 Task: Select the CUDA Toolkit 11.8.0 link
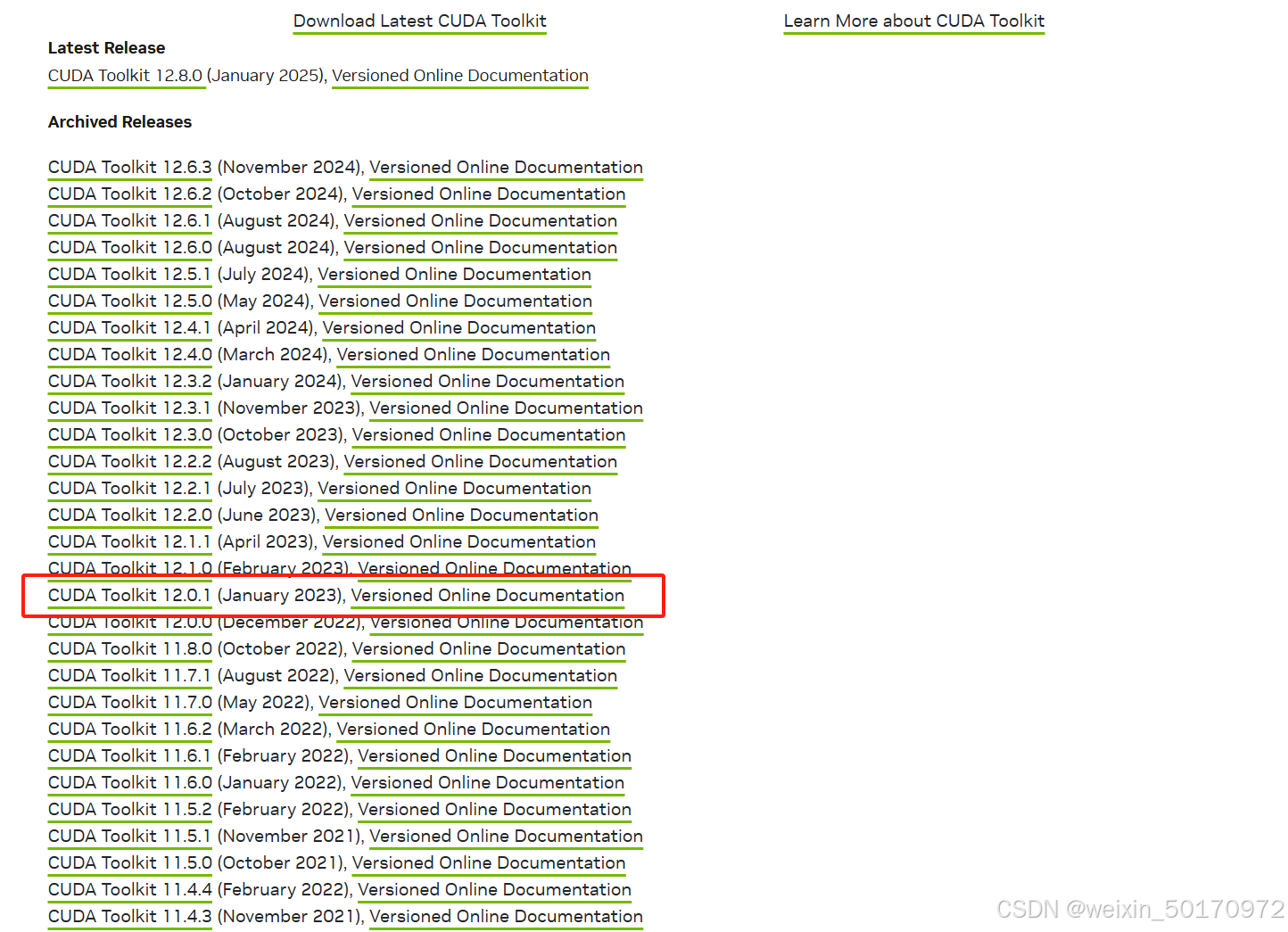(x=130, y=648)
